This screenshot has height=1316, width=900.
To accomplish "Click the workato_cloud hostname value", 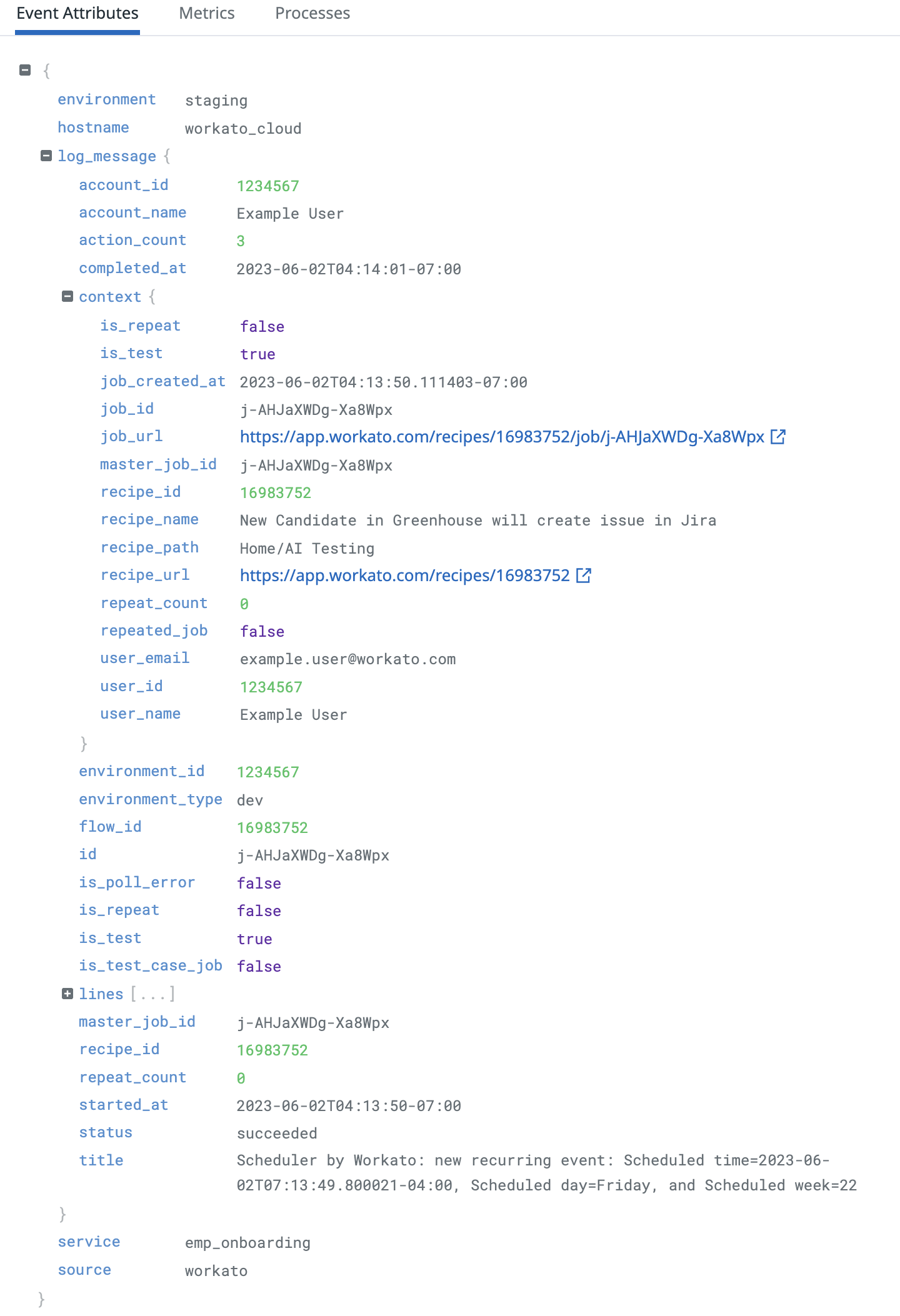I will click(243, 129).
